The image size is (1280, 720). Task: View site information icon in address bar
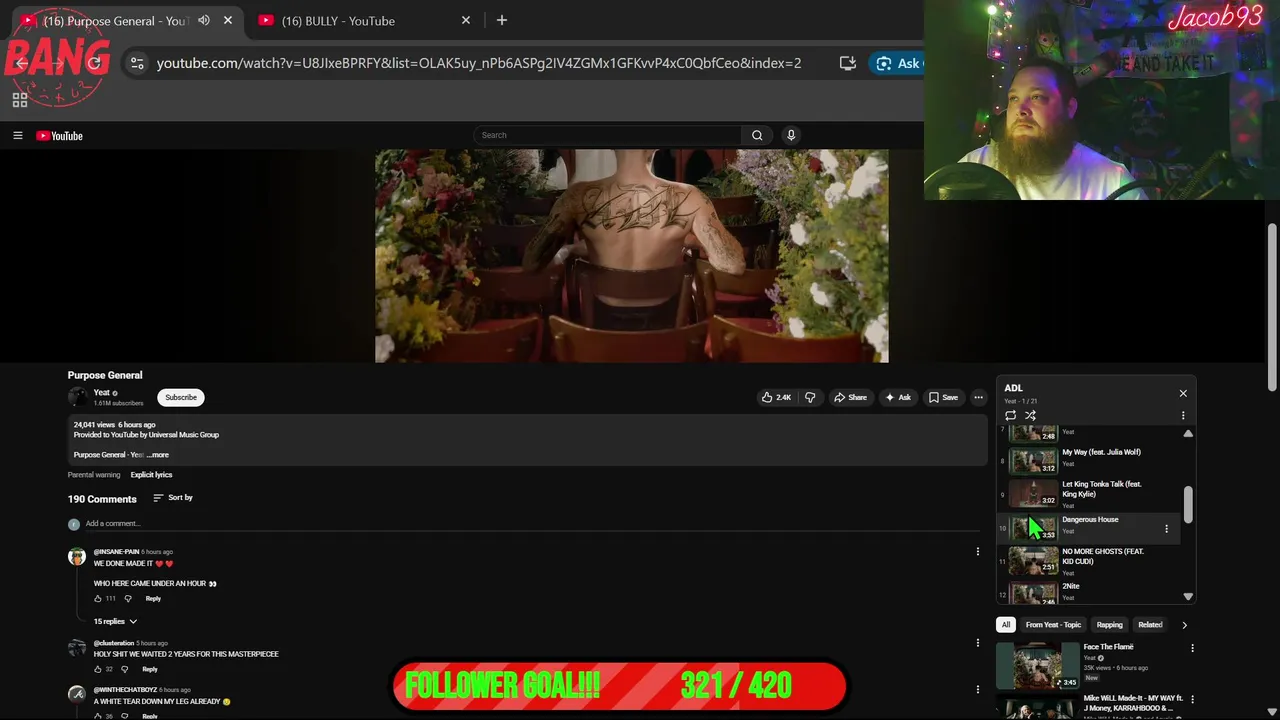tap(137, 63)
